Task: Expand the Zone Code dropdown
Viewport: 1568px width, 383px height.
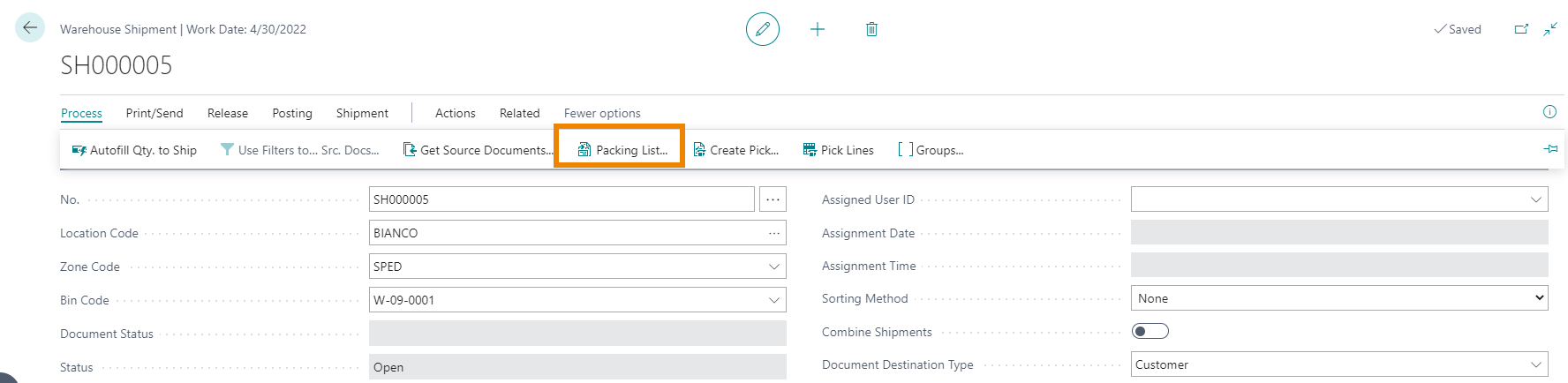Action: tap(773, 267)
